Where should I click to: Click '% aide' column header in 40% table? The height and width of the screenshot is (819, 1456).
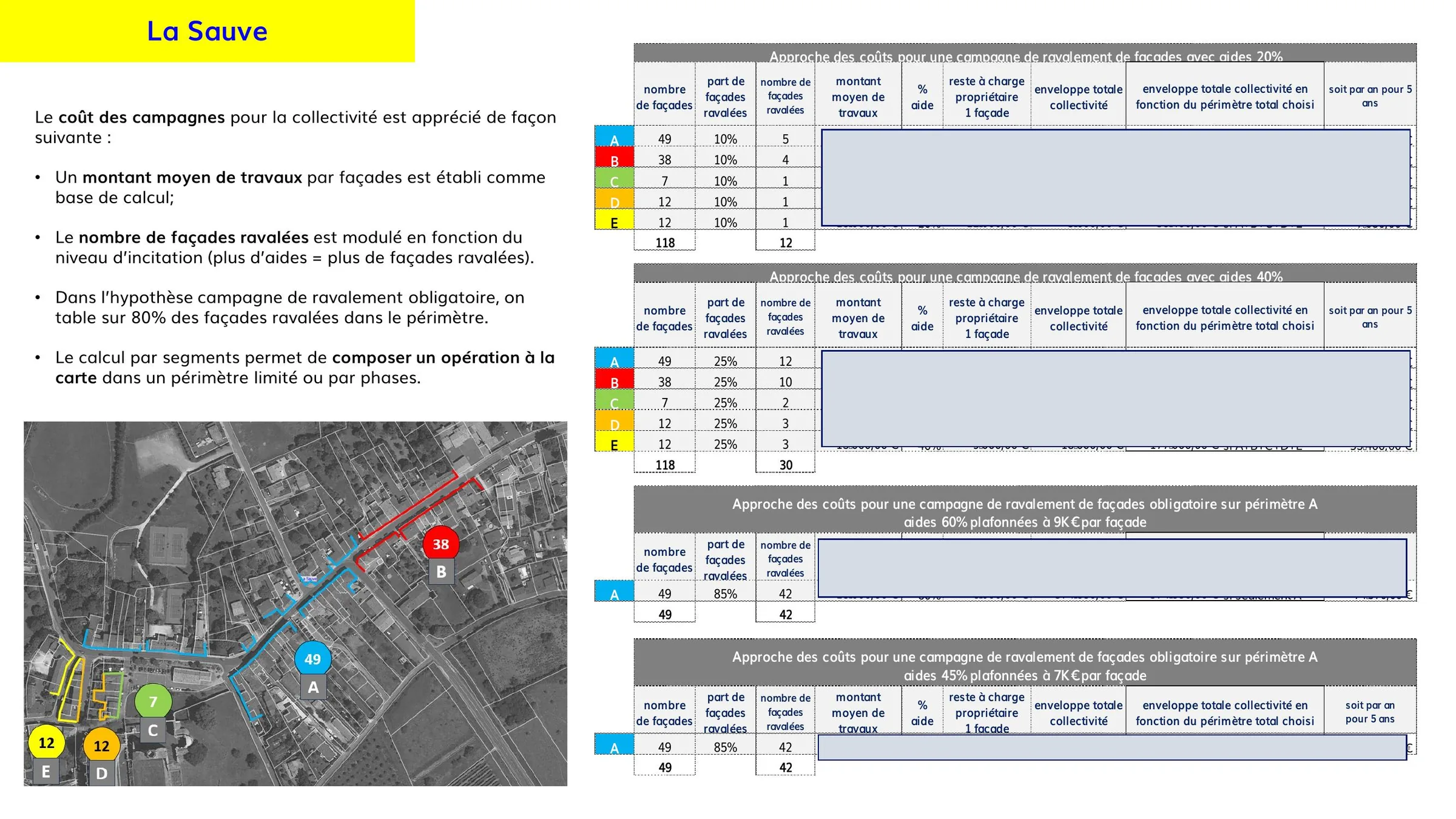click(922, 318)
